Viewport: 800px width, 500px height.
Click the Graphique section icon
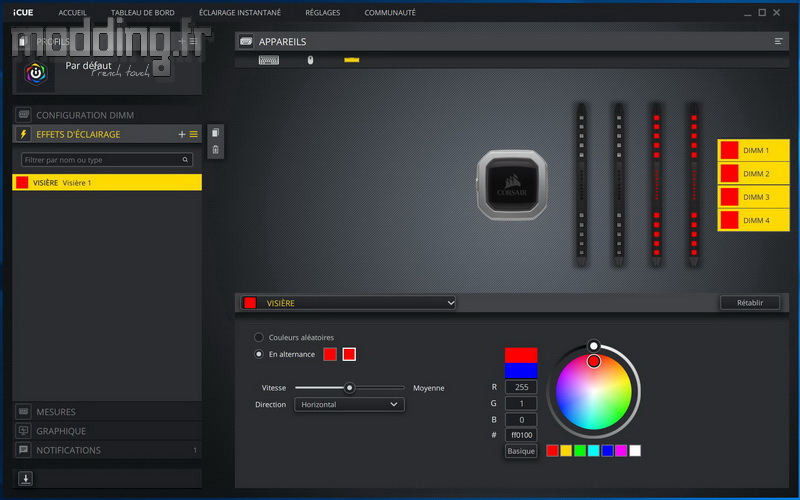[x=23, y=431]
